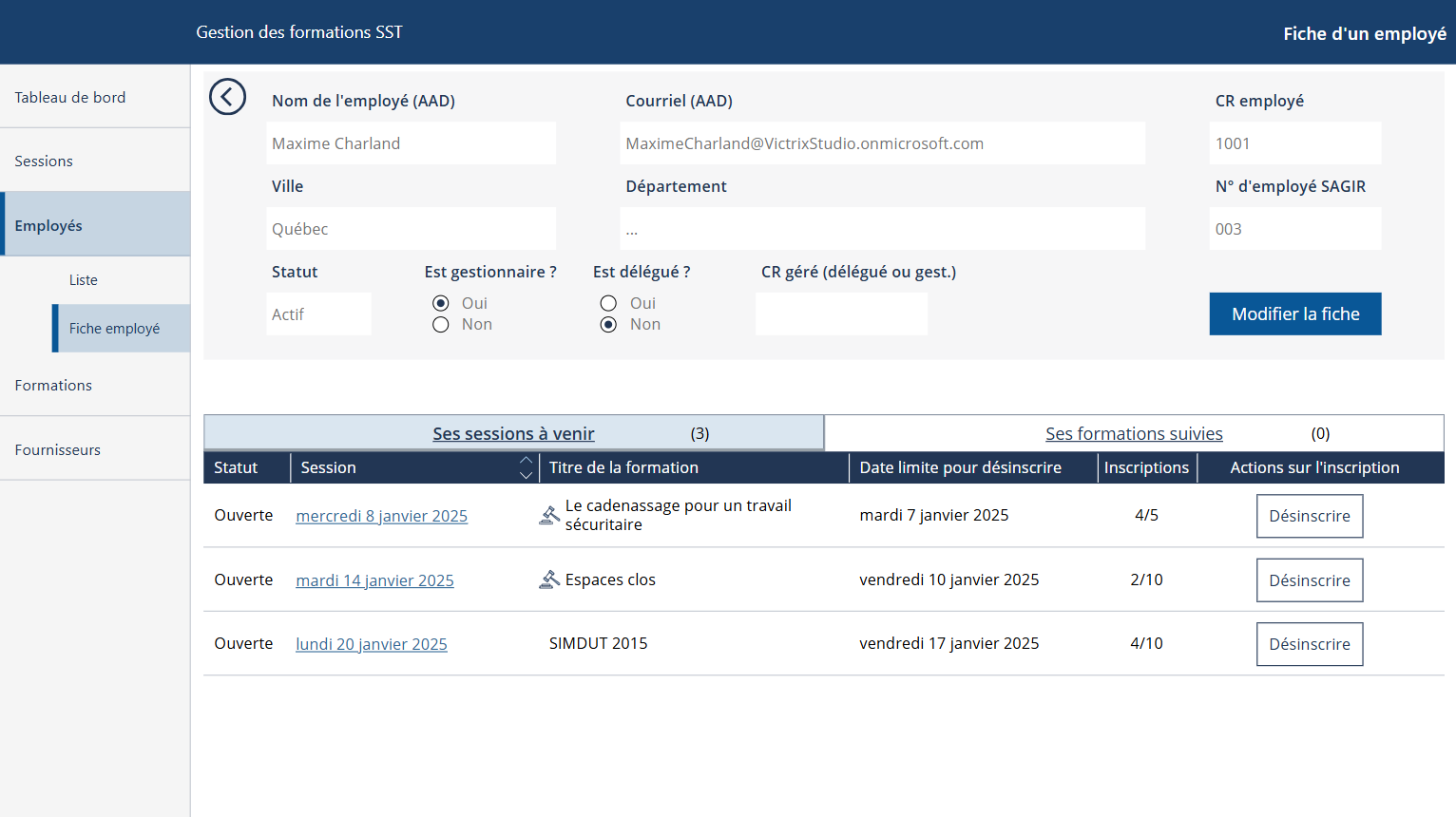Sort ascending with Session column up arrow
1456x817 pixels.
pos(526,461)
